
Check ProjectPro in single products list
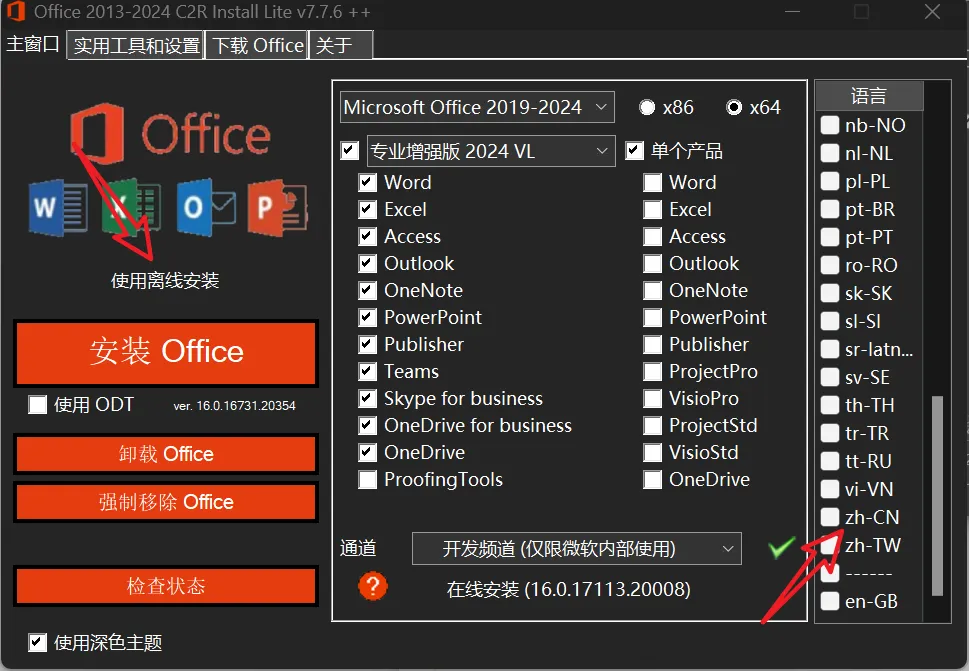(653, 371)
